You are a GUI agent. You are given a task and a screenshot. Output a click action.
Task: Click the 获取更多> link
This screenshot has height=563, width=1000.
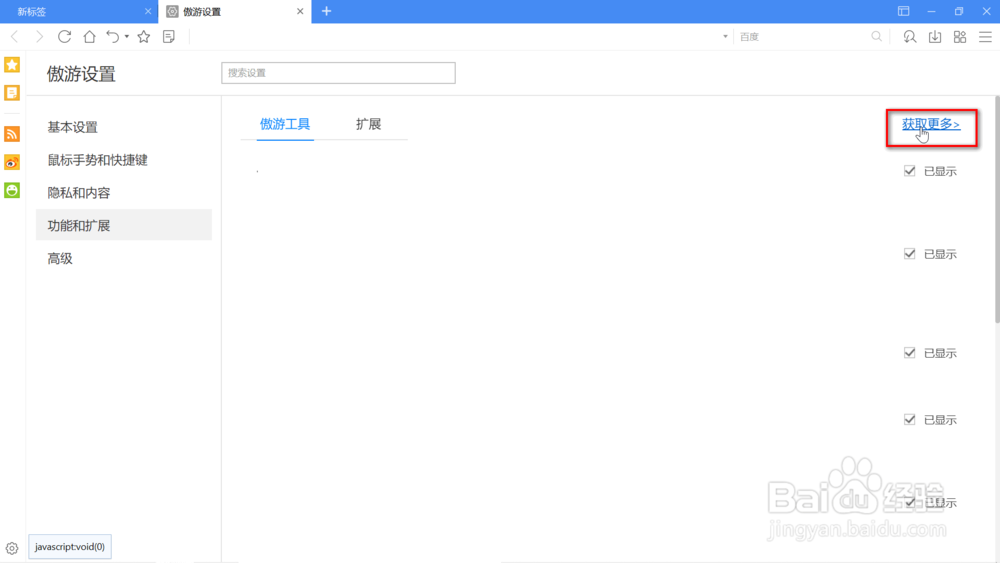tap(931, 124)
